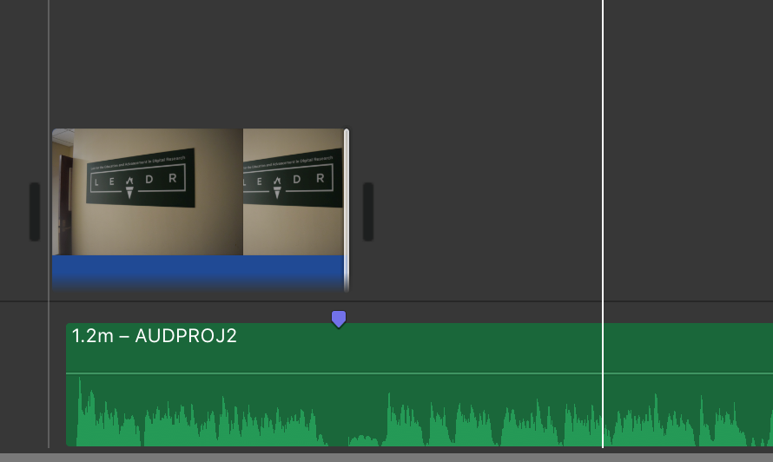Click the letter R in second LEADR thumbnail

tap(320, 178)
